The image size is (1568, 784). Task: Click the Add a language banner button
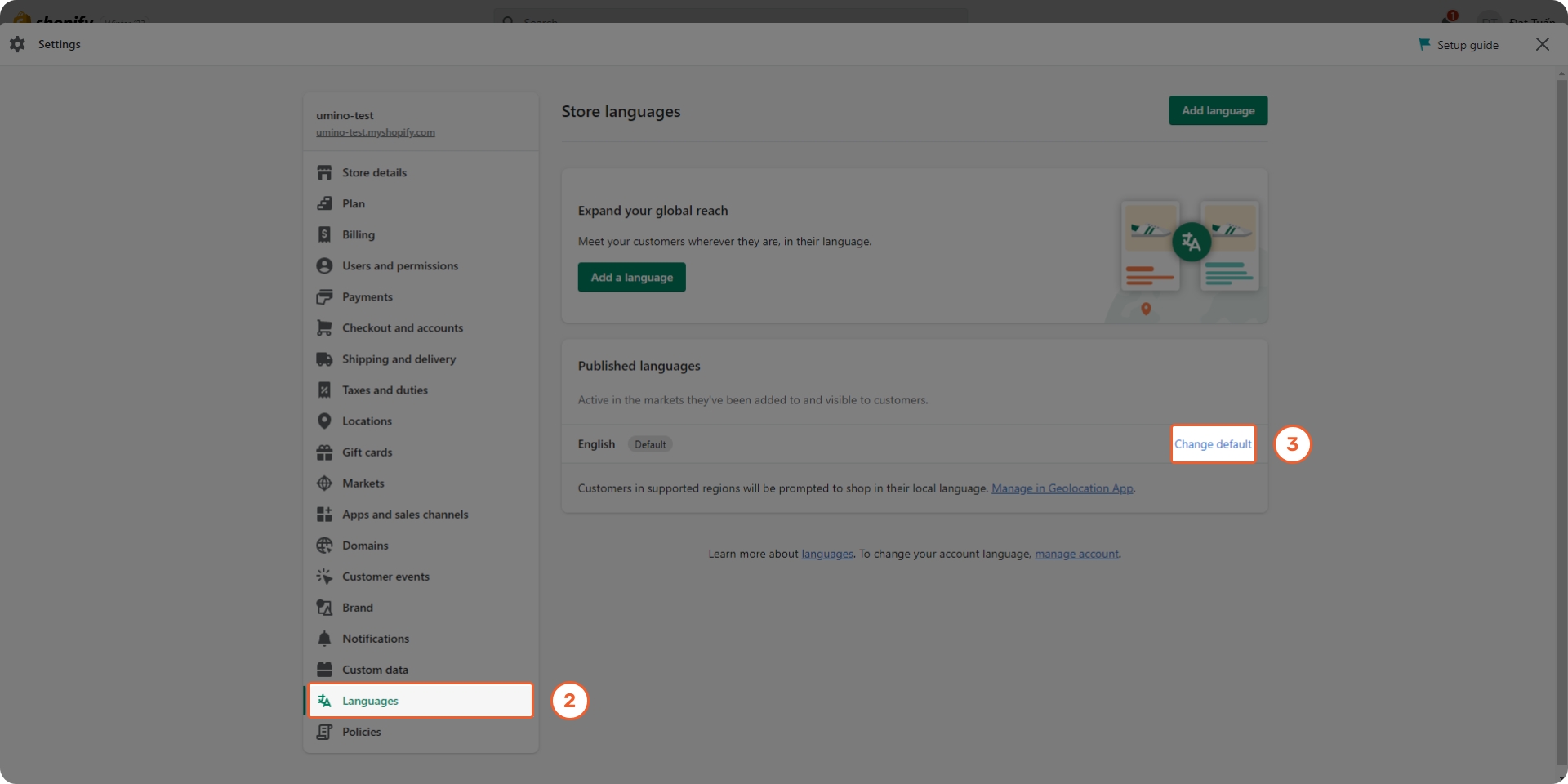click(631, 278)
